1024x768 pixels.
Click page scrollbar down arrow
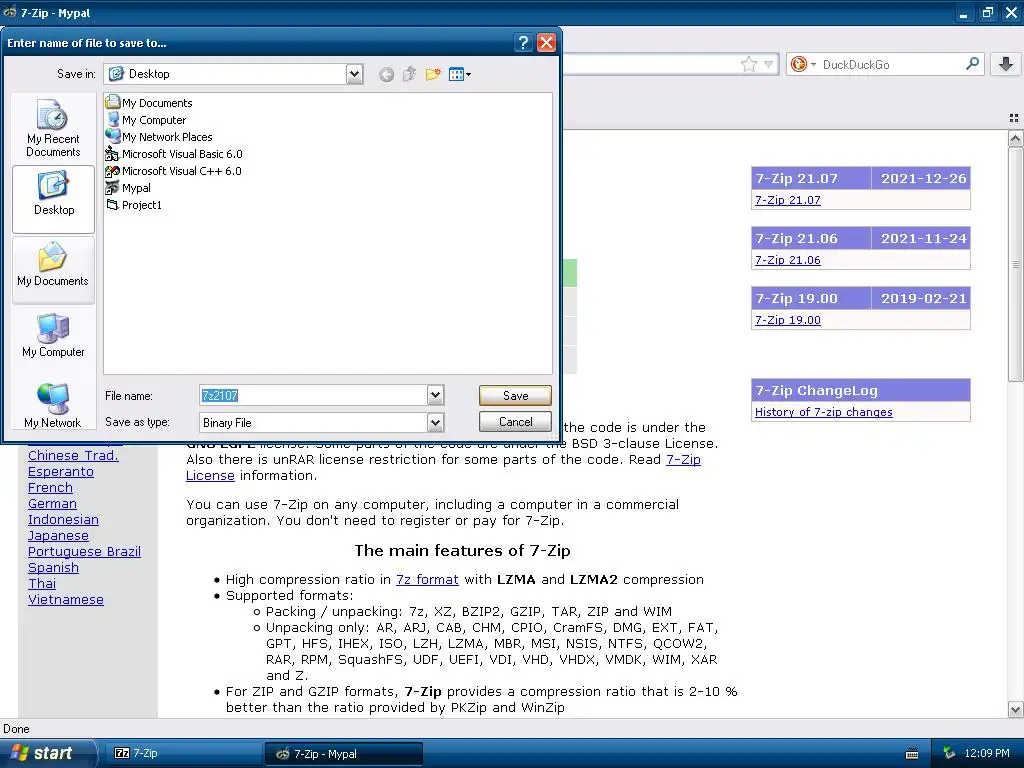click(1015, 709)
